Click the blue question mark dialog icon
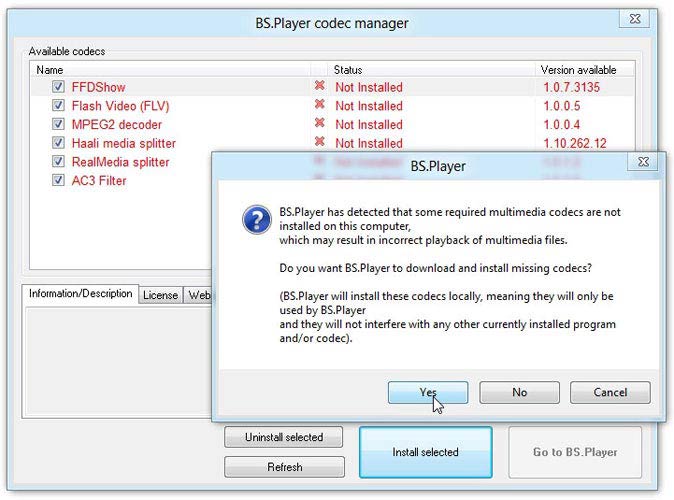The width and height of the screenshot is (674, 500). click(256, 219)
